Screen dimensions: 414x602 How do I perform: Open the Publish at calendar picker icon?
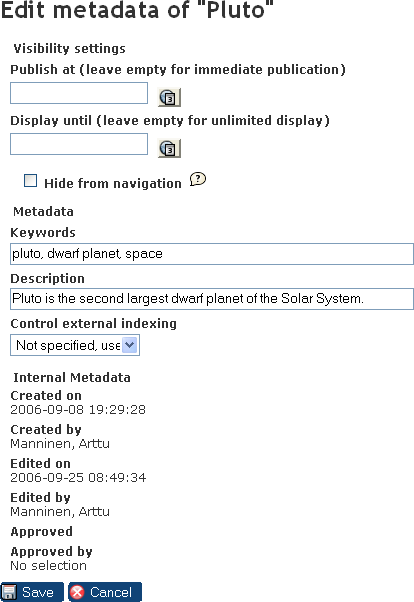(169, 98)
